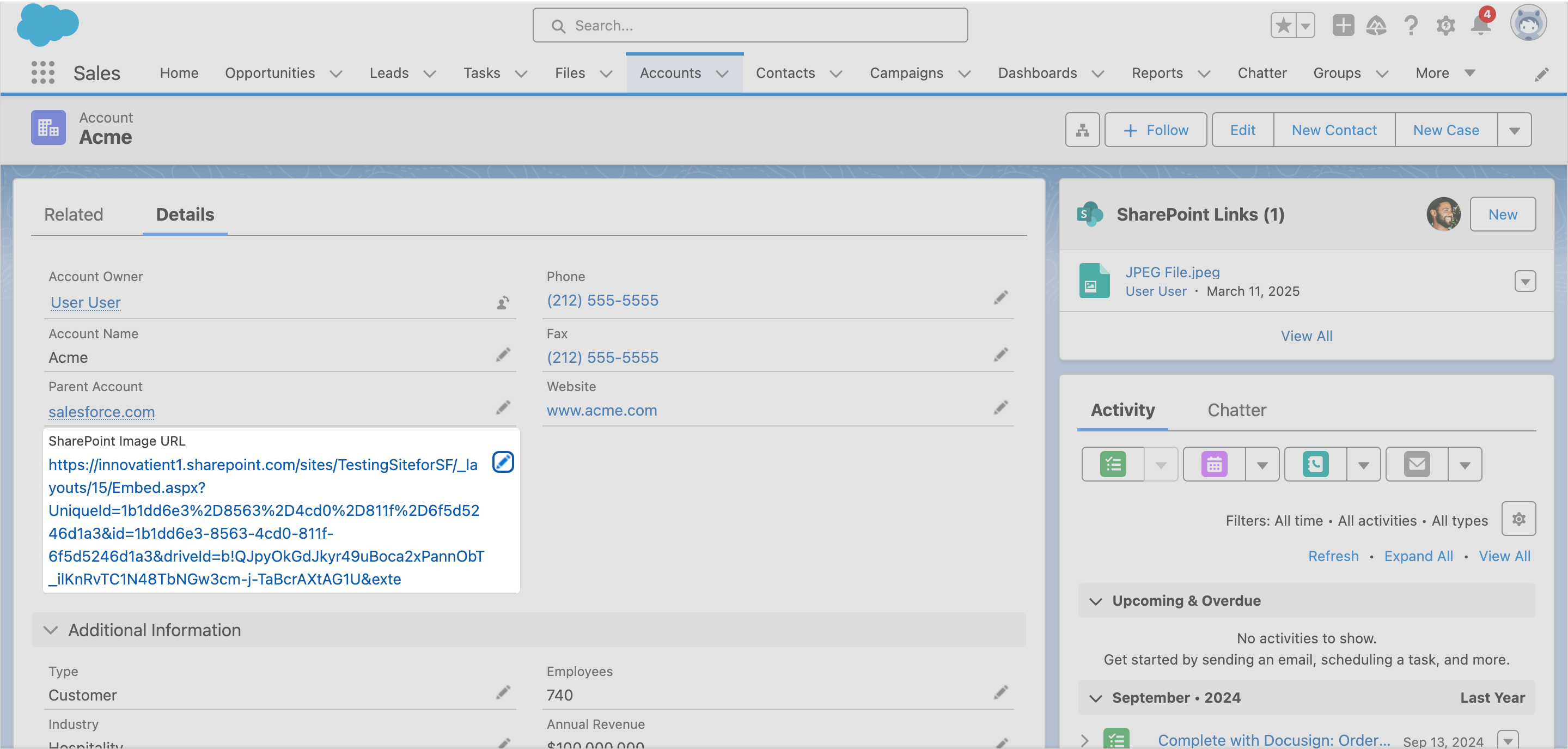Open the App Launcher grid icon
The height and width of the screenshot is (749, 1568).
point(42,73)
